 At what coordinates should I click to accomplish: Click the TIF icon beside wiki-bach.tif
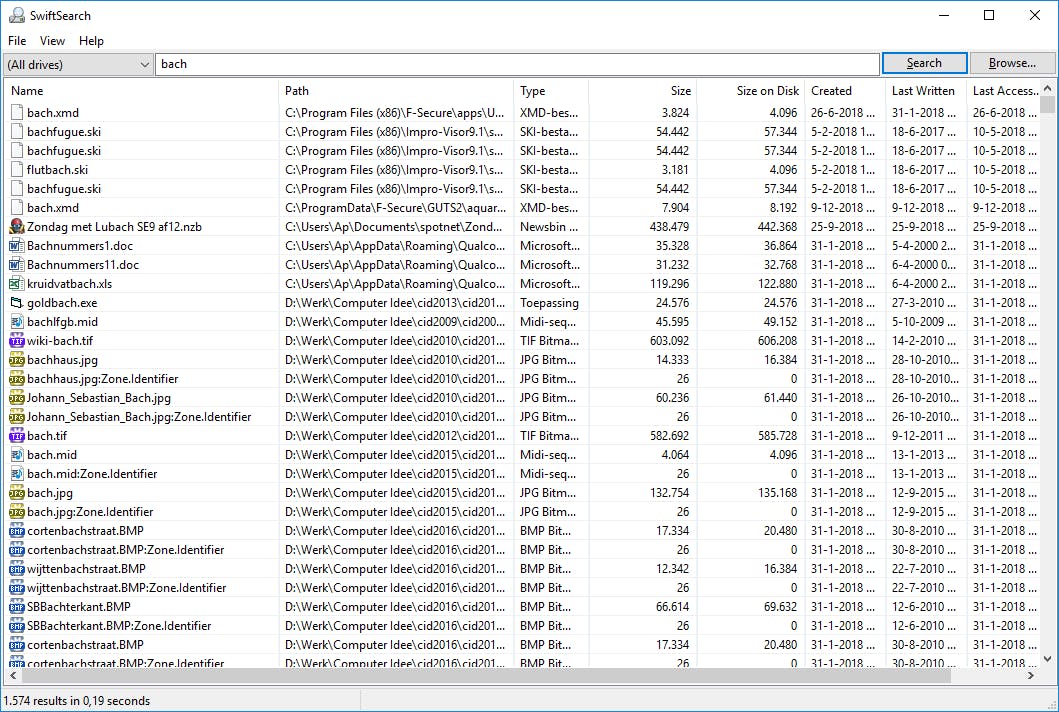point(15,340)
